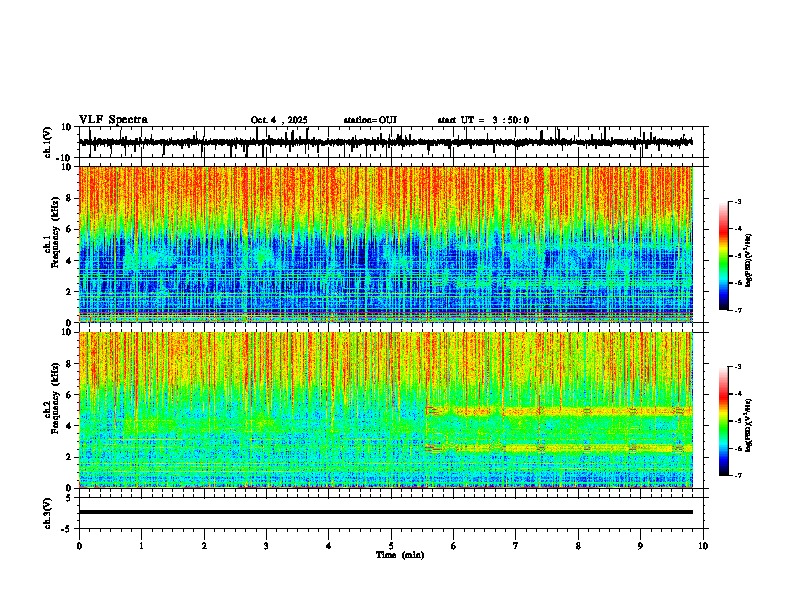792x612 pixels.
Task: Click the "-3" label on the upper color bar
Action: [x=737, y=201]
